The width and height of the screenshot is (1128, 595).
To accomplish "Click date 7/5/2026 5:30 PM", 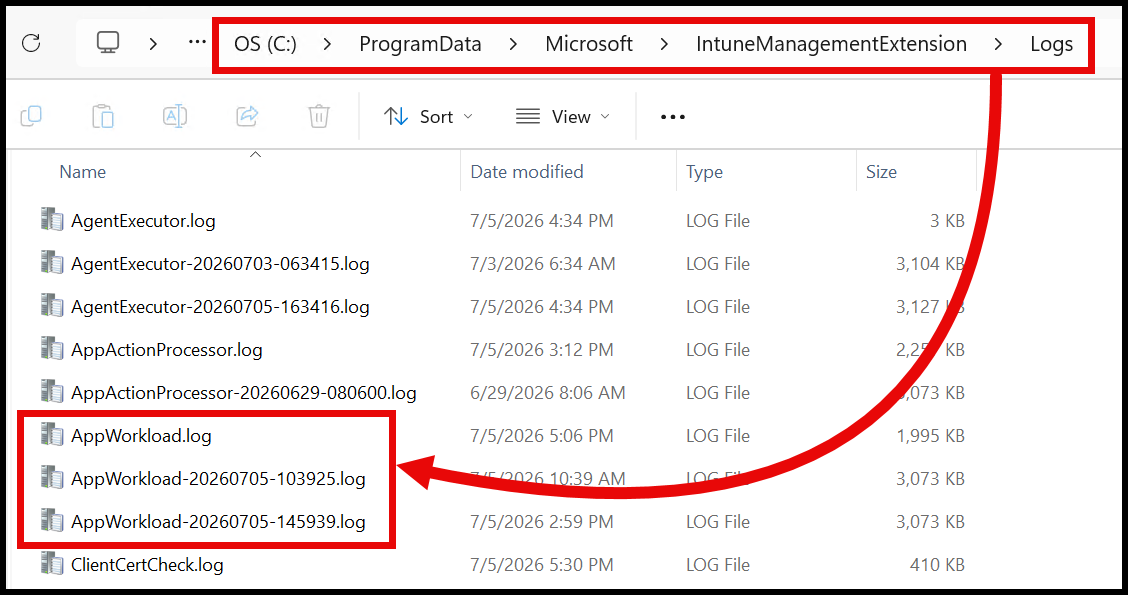I will point(542,566).
